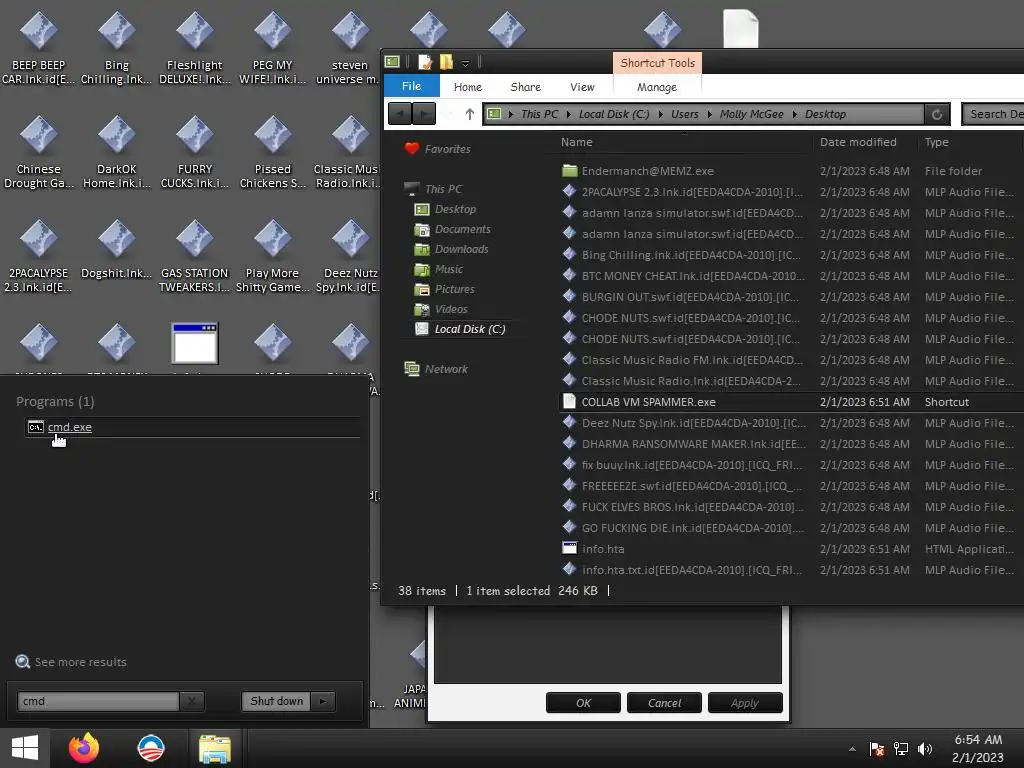Select the 2PACALYPSE 2.3 desktop icon
This screenshot has height=768, width=1024.
tap(38, 257)
